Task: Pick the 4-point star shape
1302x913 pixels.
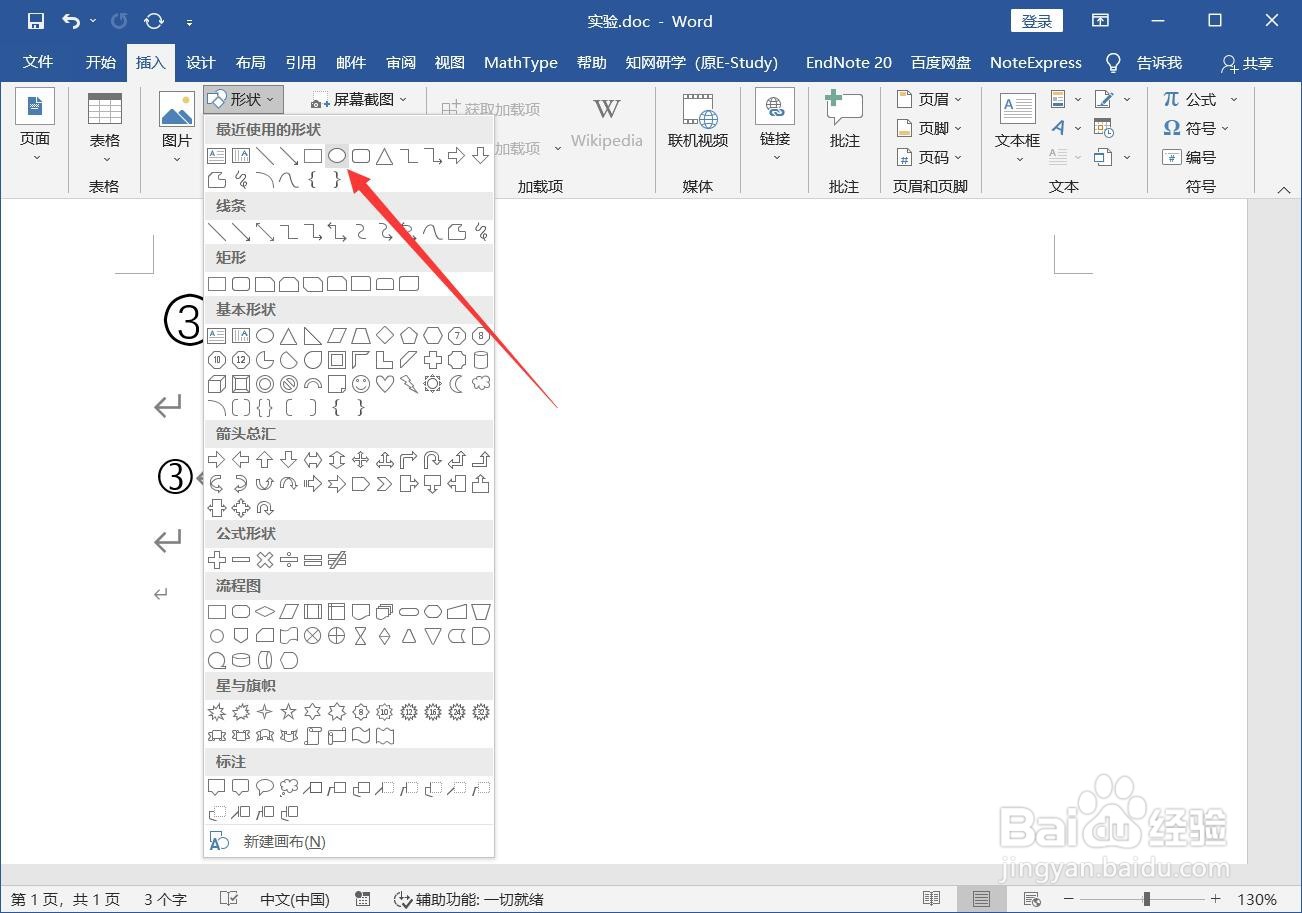Action: [265, 712]
